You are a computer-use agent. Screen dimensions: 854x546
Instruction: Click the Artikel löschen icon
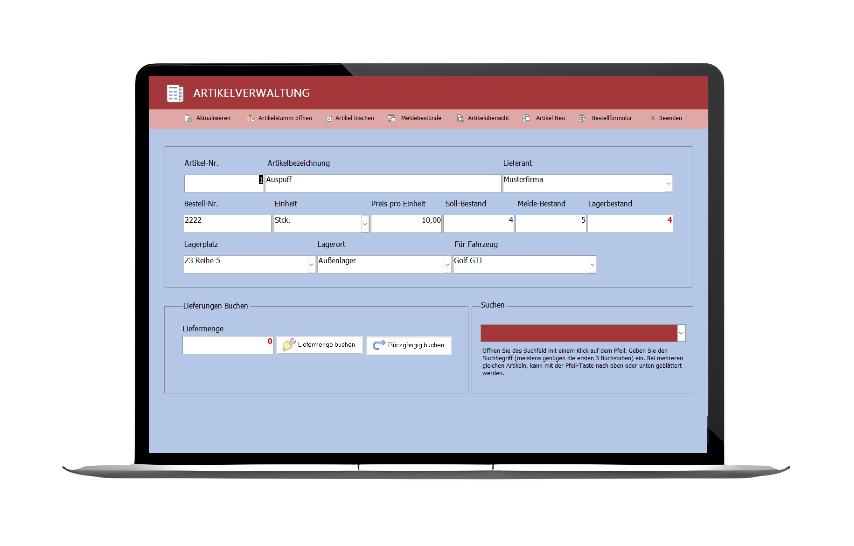[x=328, y=118]
